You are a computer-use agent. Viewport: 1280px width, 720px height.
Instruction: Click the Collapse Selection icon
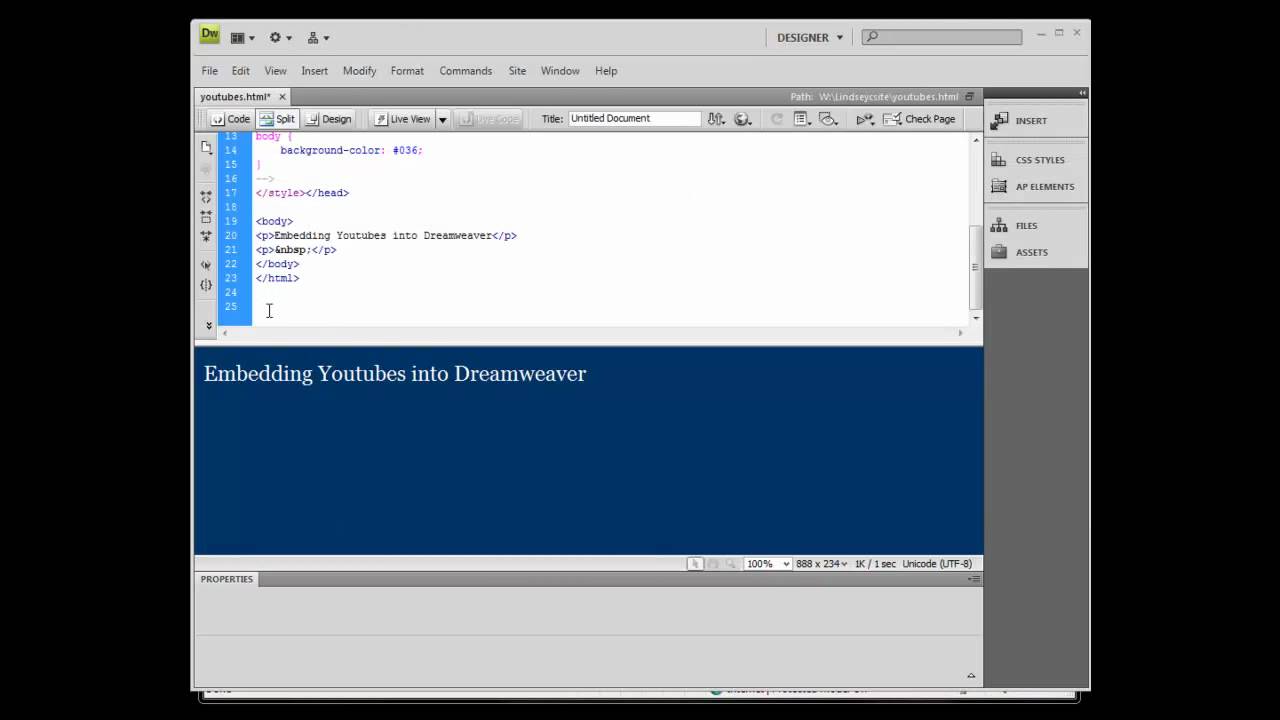[x=206, y=216]
